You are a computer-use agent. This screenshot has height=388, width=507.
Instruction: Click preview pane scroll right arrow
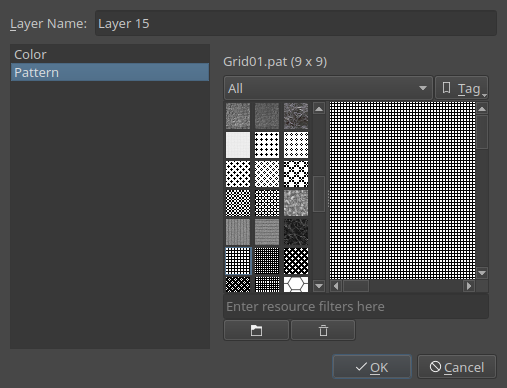point(469,286)
